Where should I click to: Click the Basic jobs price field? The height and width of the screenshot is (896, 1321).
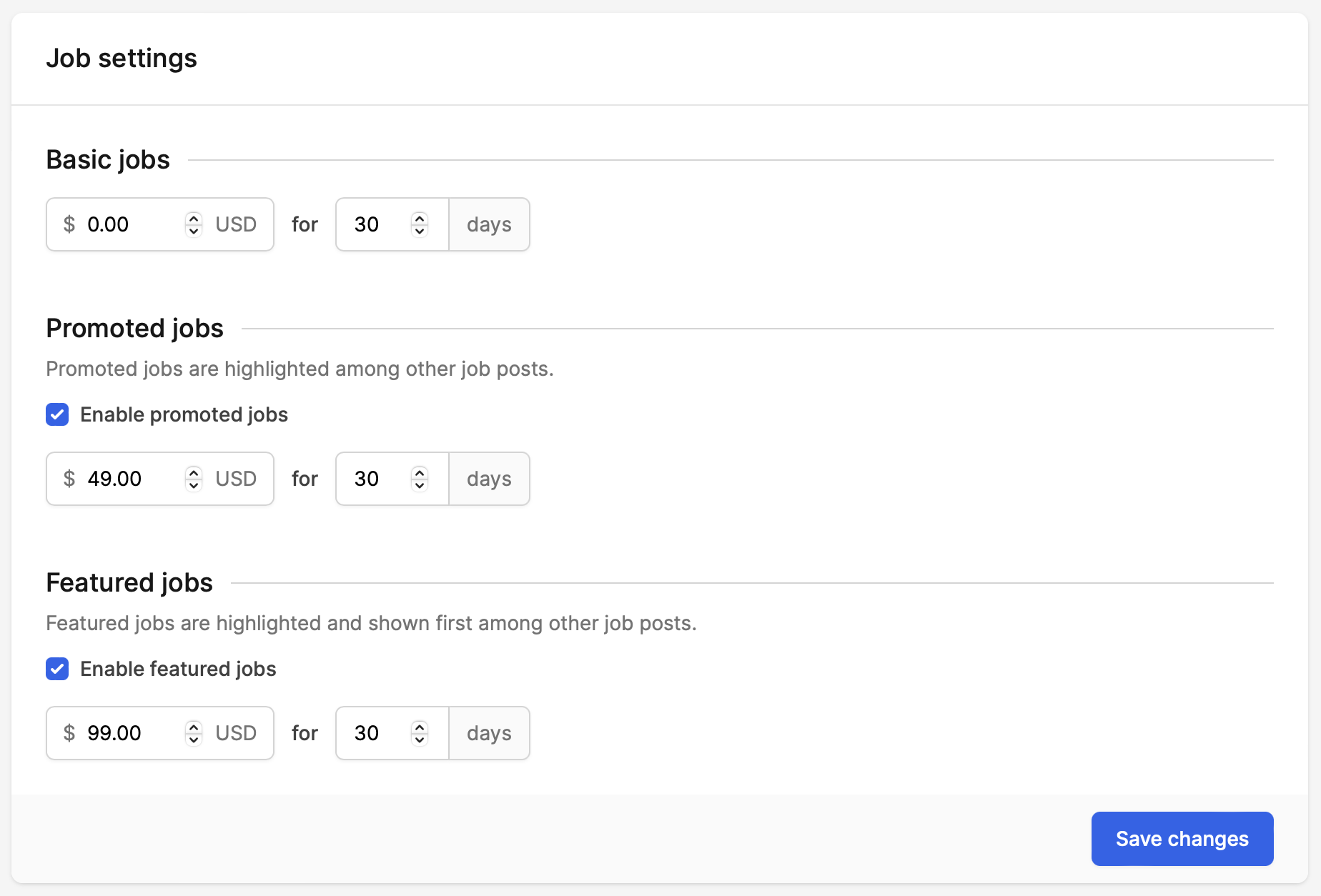click(x=129, y=224)
